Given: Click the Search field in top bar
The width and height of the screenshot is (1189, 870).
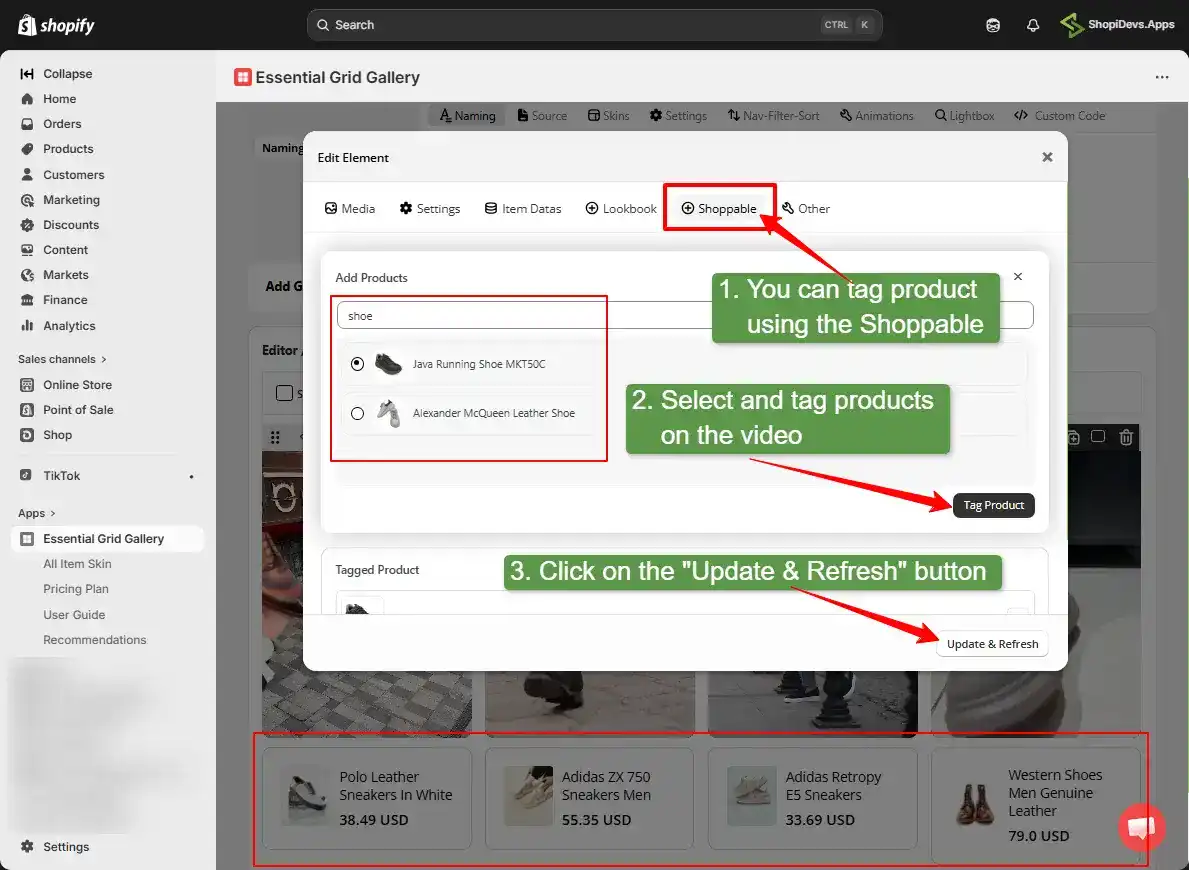Looking at the screenshot, I should [x=594, y=25].
